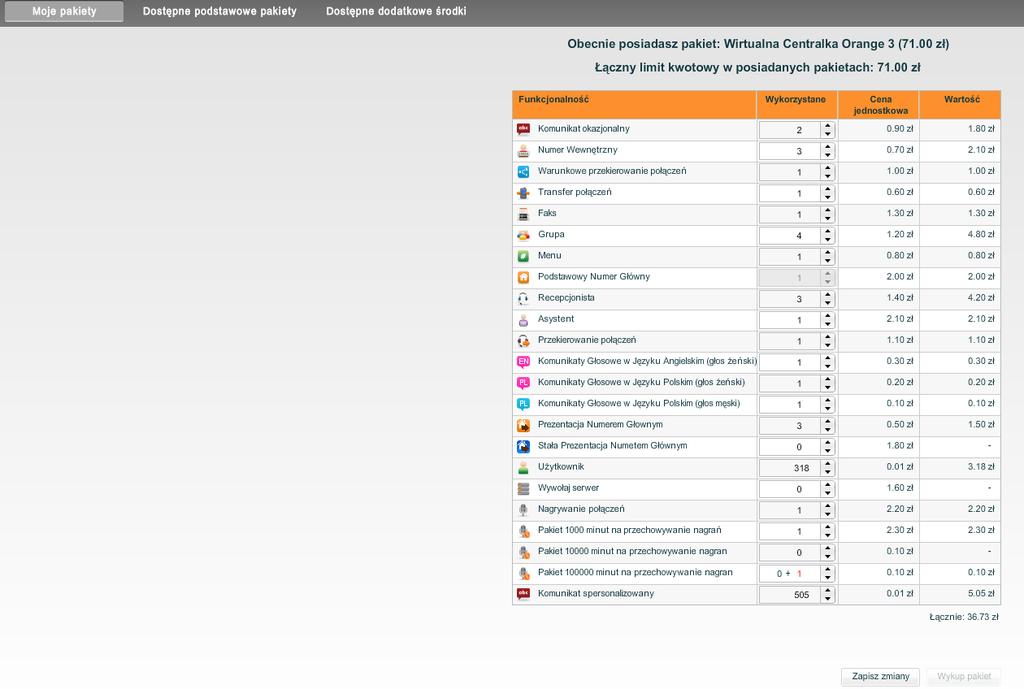Switch to Dostępne podstawowe pakiety tab

click(x=219, y=11)
